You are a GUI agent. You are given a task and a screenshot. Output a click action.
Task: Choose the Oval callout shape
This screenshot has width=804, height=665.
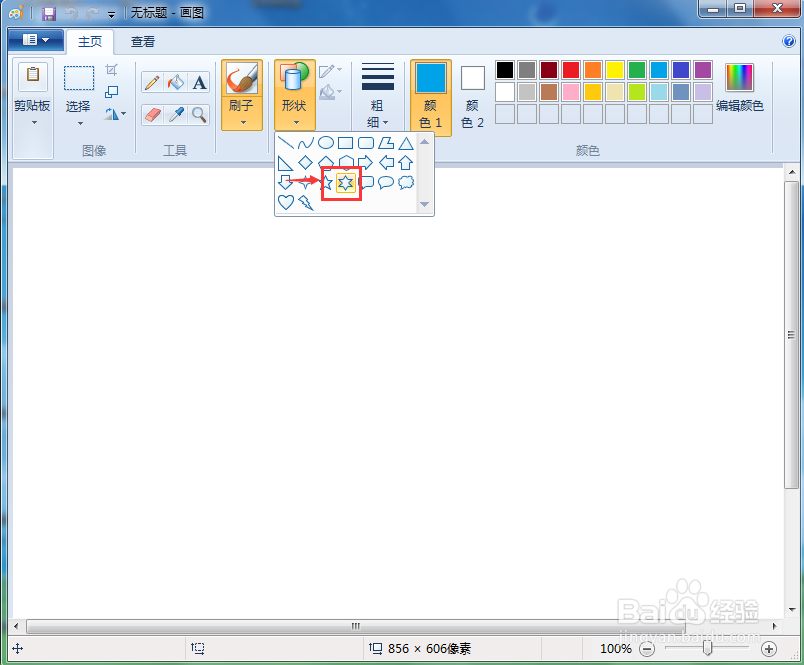click(386, 183)
